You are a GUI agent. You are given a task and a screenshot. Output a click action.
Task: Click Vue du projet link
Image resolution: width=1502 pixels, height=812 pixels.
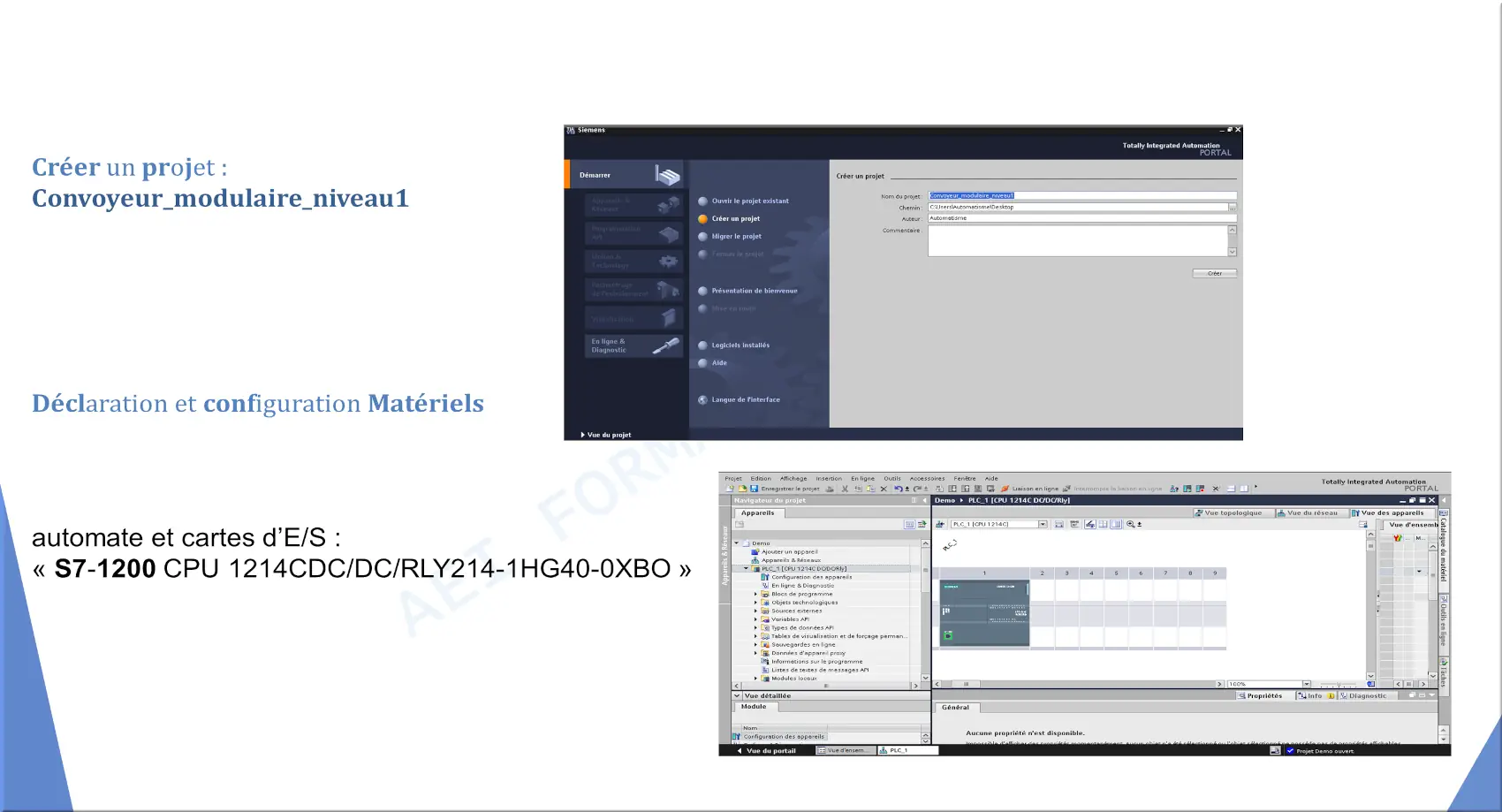606,435
